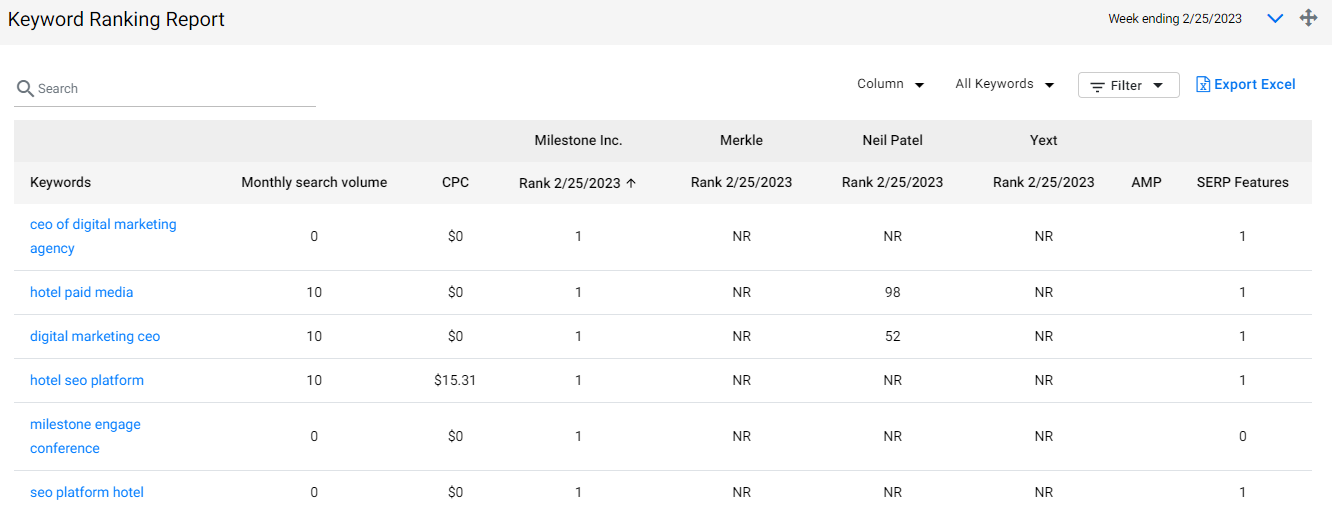This screenshot has width=1332, height=510.
Task: Open the All Keywords dropdown
Action: [x=1005, y=84]
